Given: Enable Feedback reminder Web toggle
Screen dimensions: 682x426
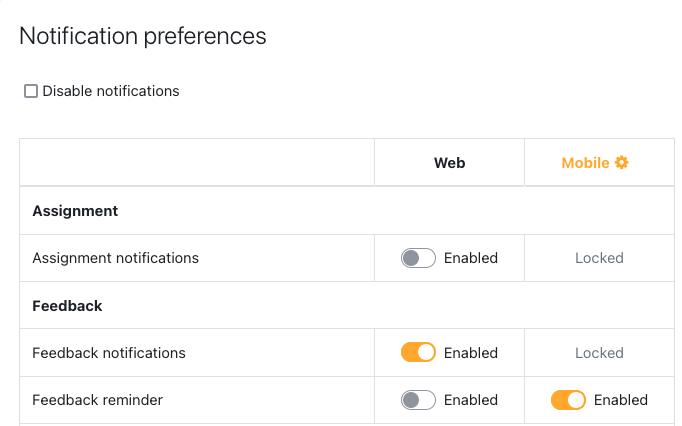Looking at the screenshot, I should (418, 400).
